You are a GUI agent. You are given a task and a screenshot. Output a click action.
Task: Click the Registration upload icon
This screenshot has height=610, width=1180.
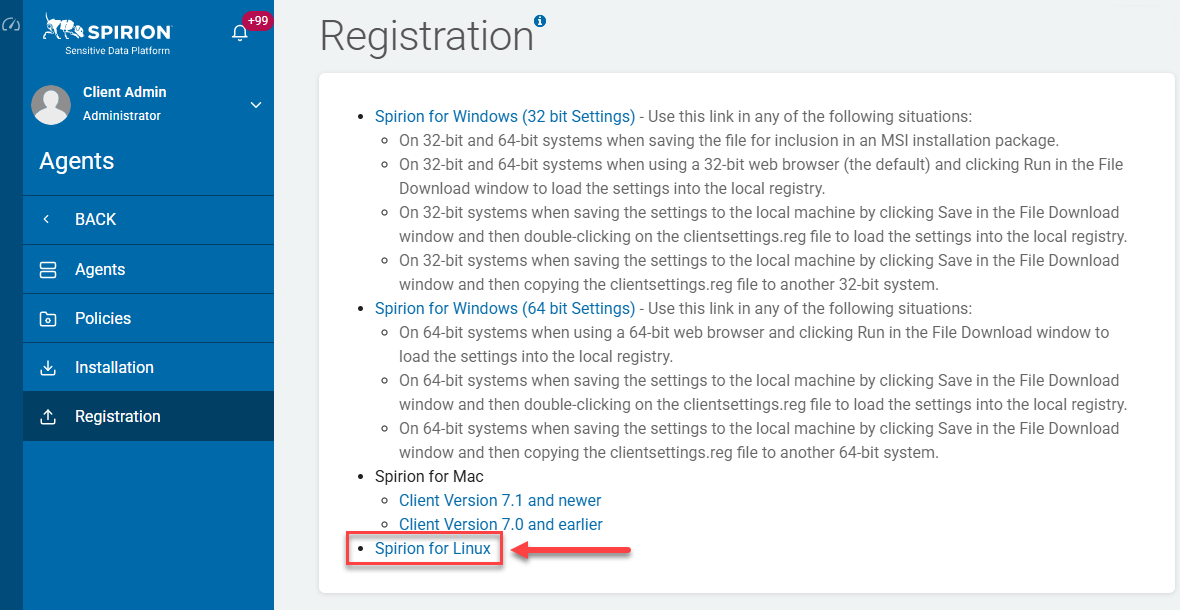[48, 417]
